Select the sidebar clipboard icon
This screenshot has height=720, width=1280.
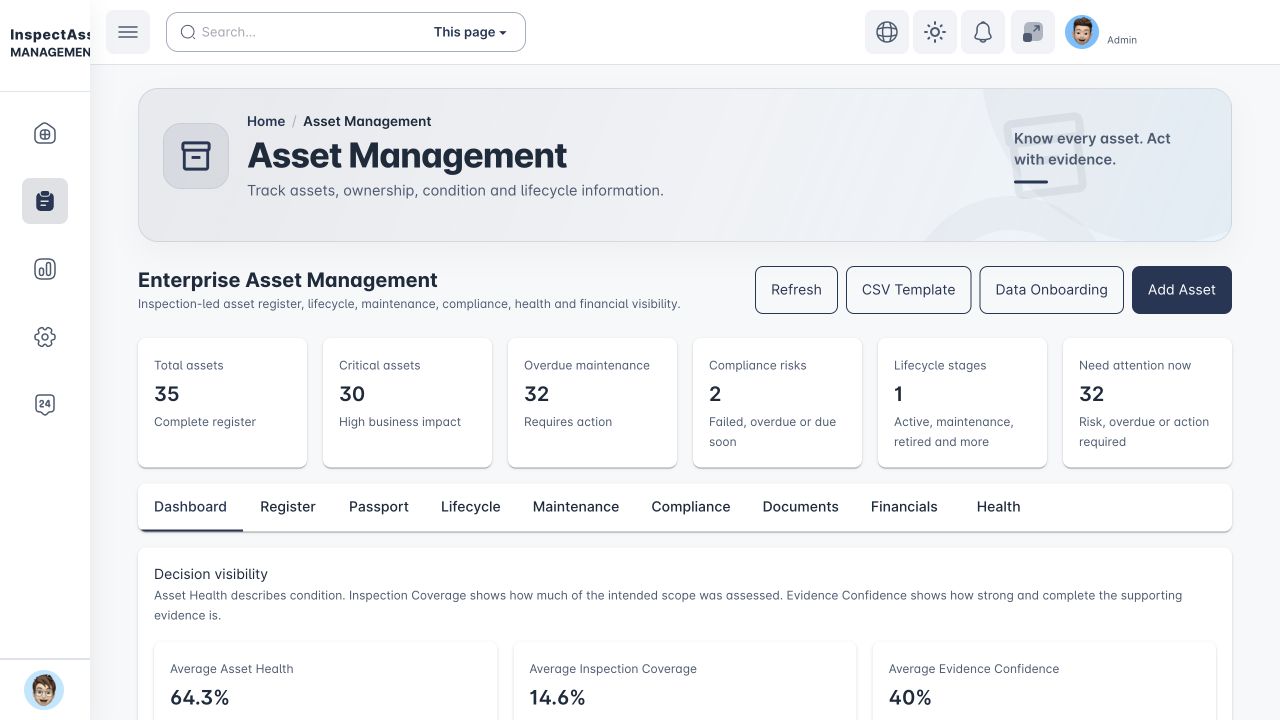pyautogui.click(x=45, y=201)
